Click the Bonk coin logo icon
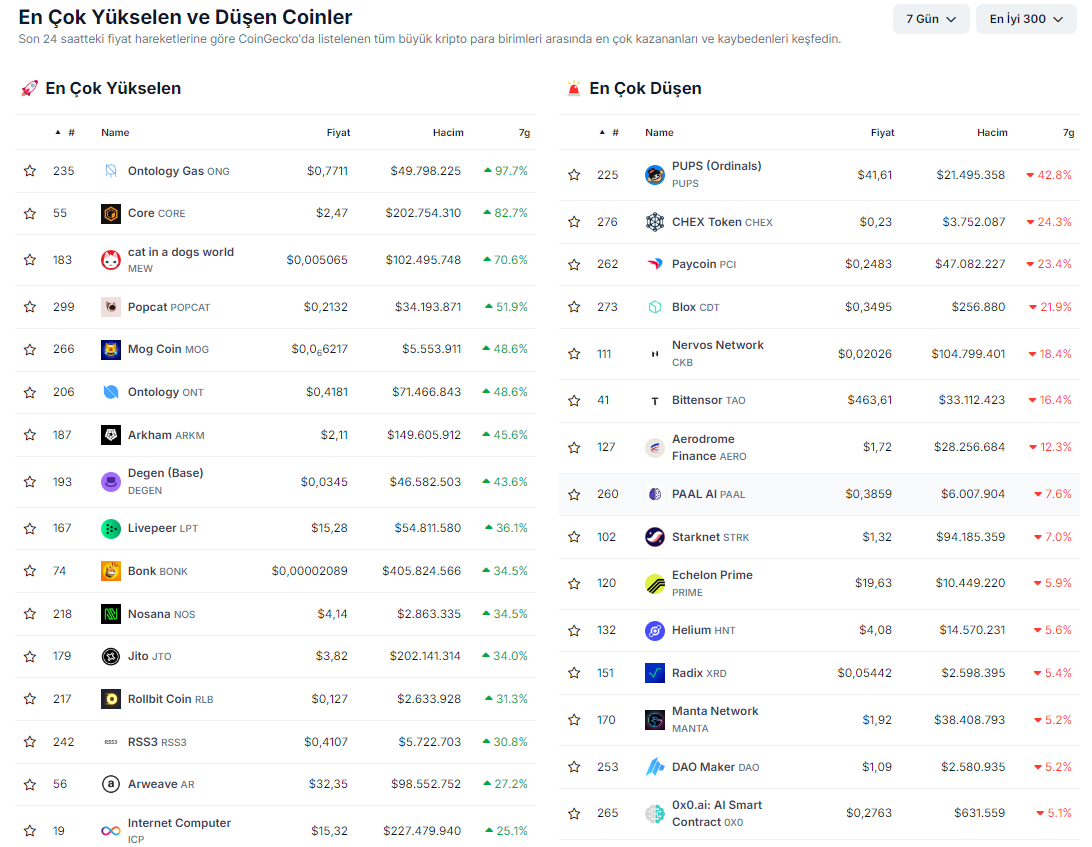The image size is (1092, 847). click(111, 571)
